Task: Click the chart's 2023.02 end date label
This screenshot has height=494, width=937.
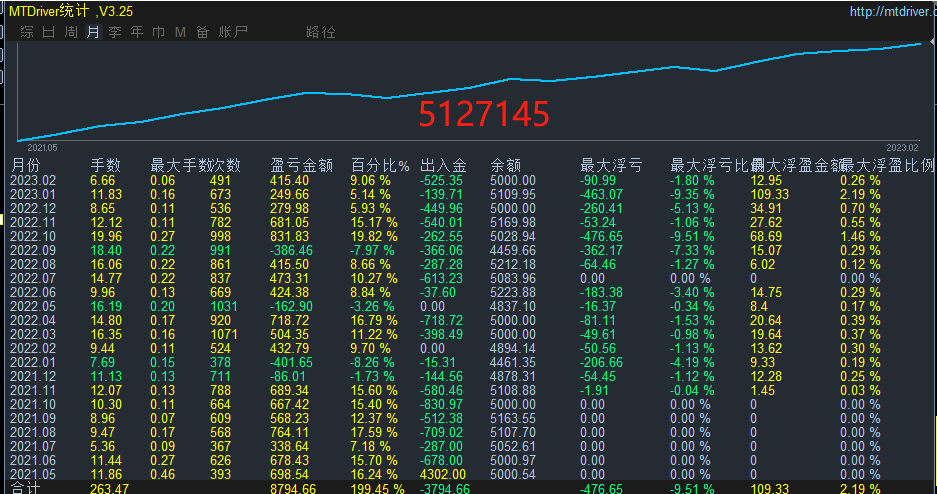Action: point(902,148)
